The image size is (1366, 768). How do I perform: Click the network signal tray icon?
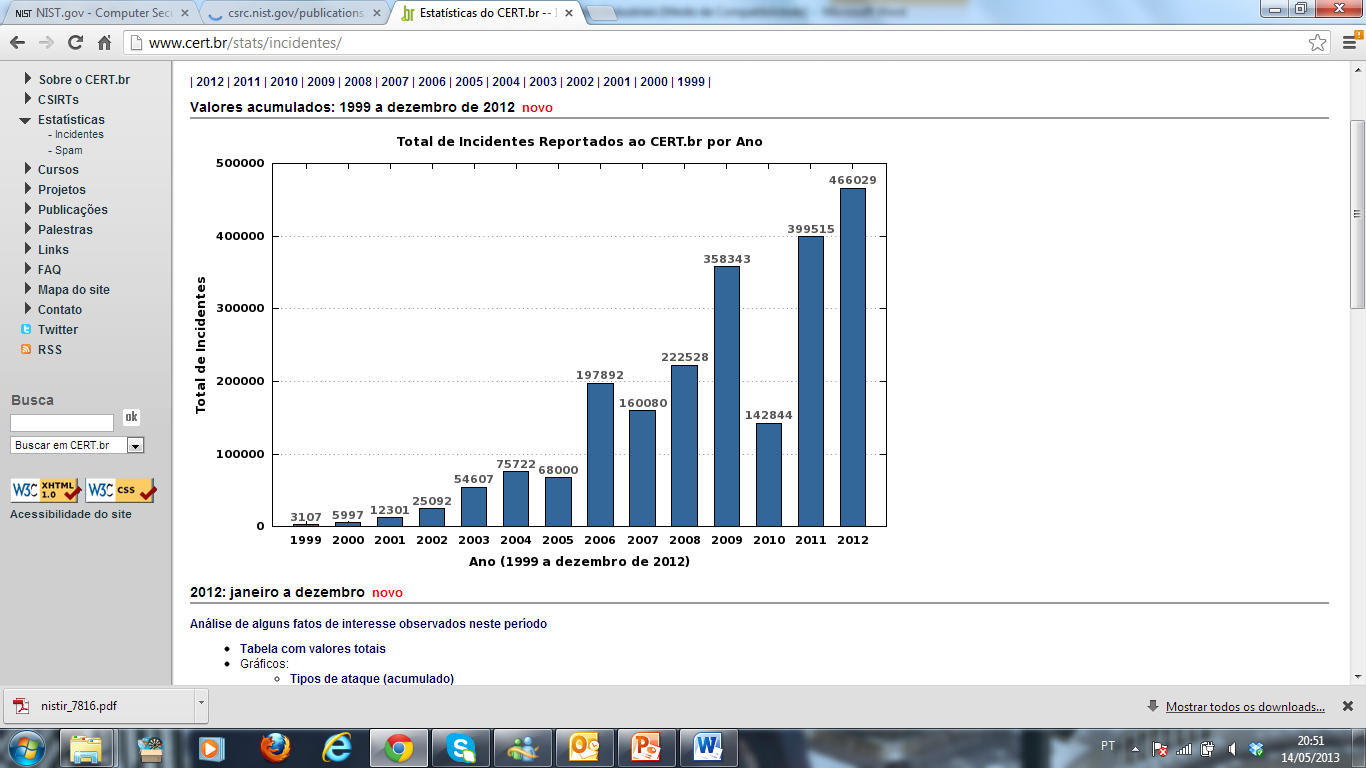click(1184, 748)
